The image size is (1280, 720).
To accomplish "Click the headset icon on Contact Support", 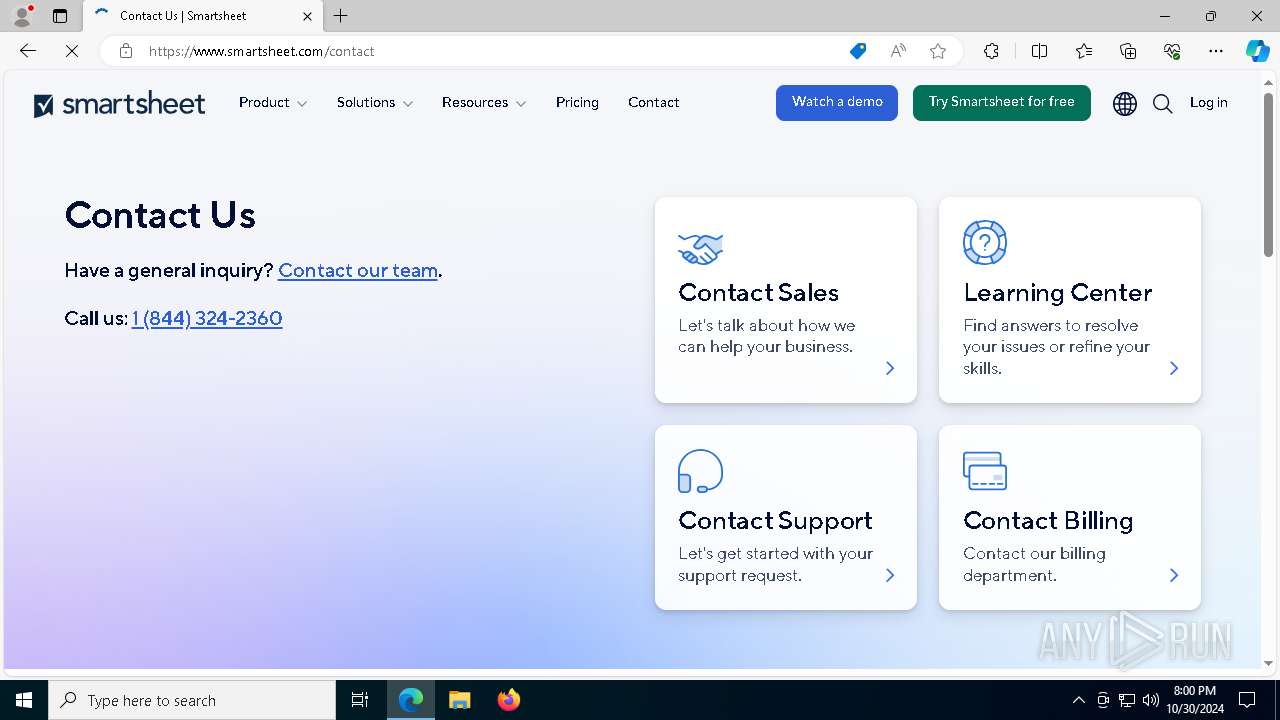I will point(700,471).
